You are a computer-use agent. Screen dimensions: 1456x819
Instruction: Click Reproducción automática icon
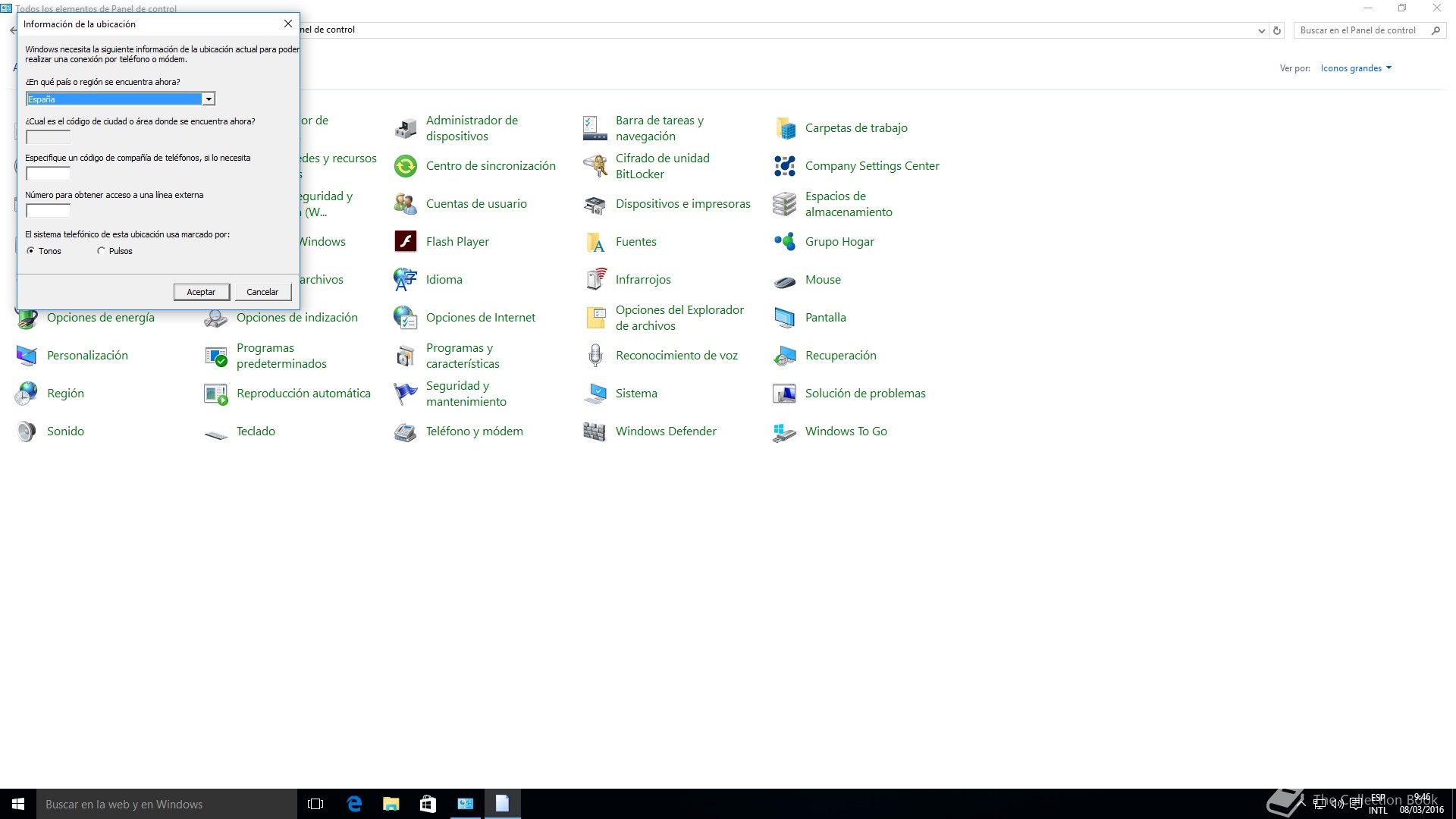216,394
